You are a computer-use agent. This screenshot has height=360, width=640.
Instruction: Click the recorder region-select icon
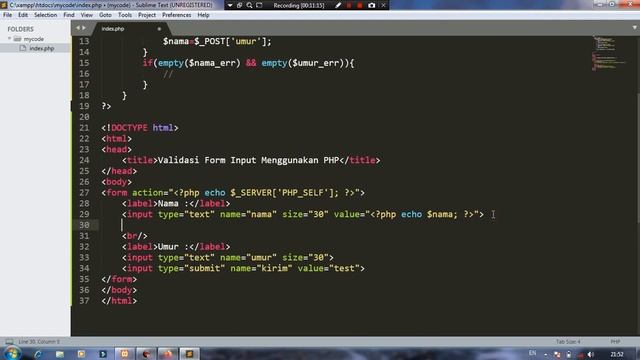[259, 5]
